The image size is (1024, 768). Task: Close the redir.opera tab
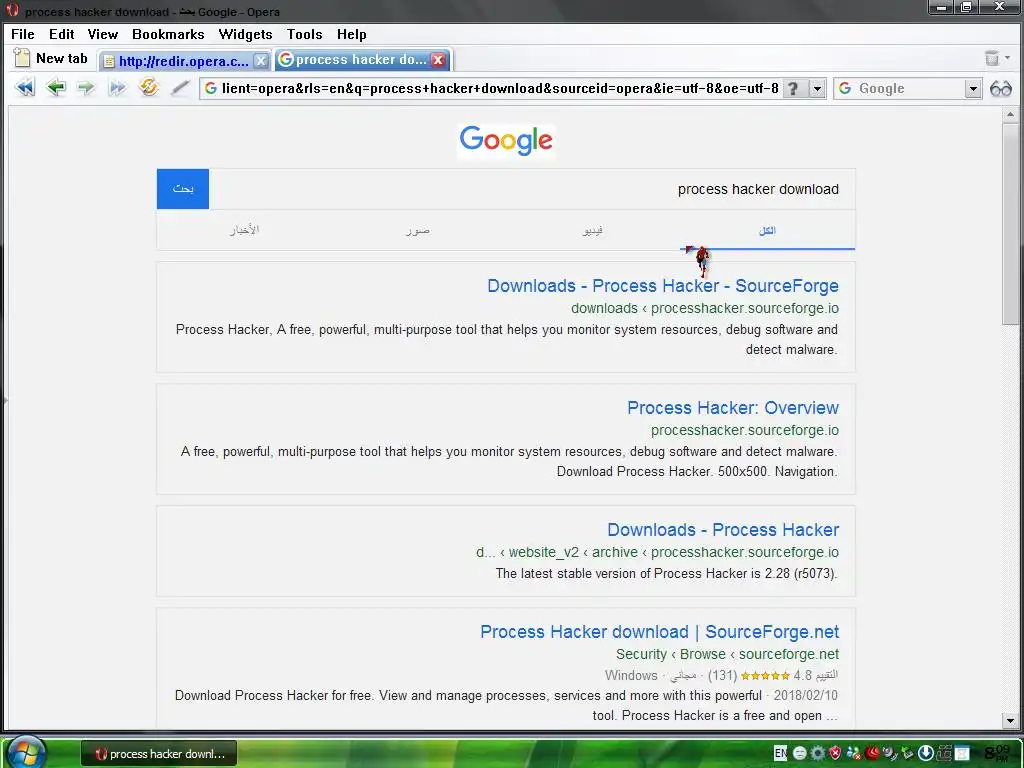tap(261, 61)
